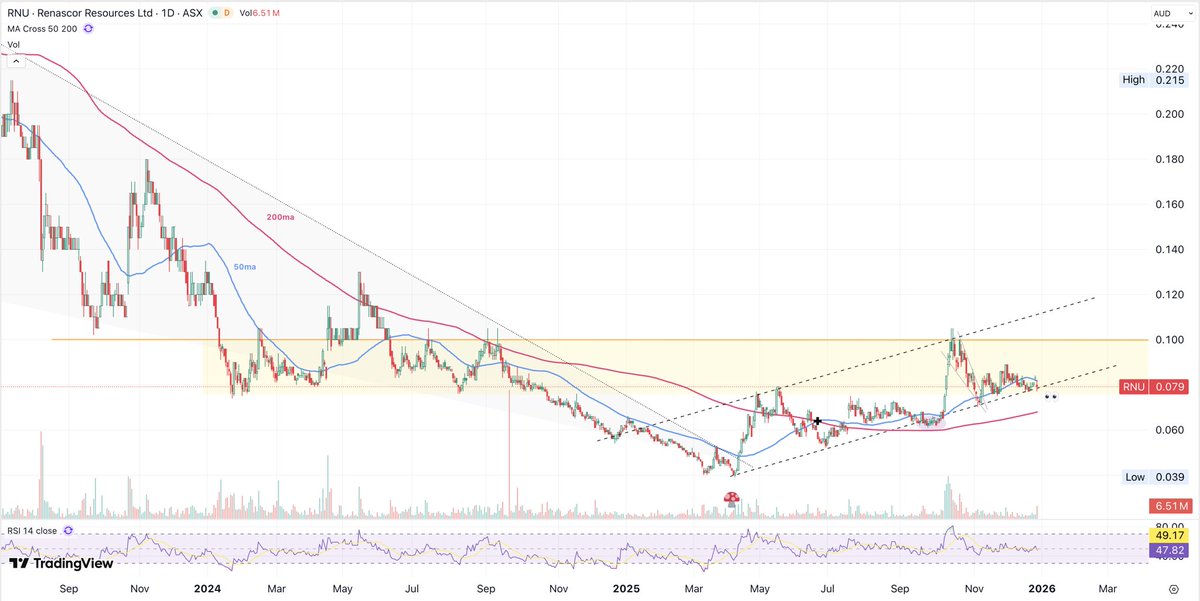Click the MA Cross indicator refresh icon
This screenshot has width=1200, height=601.
(x=88, y=29)
